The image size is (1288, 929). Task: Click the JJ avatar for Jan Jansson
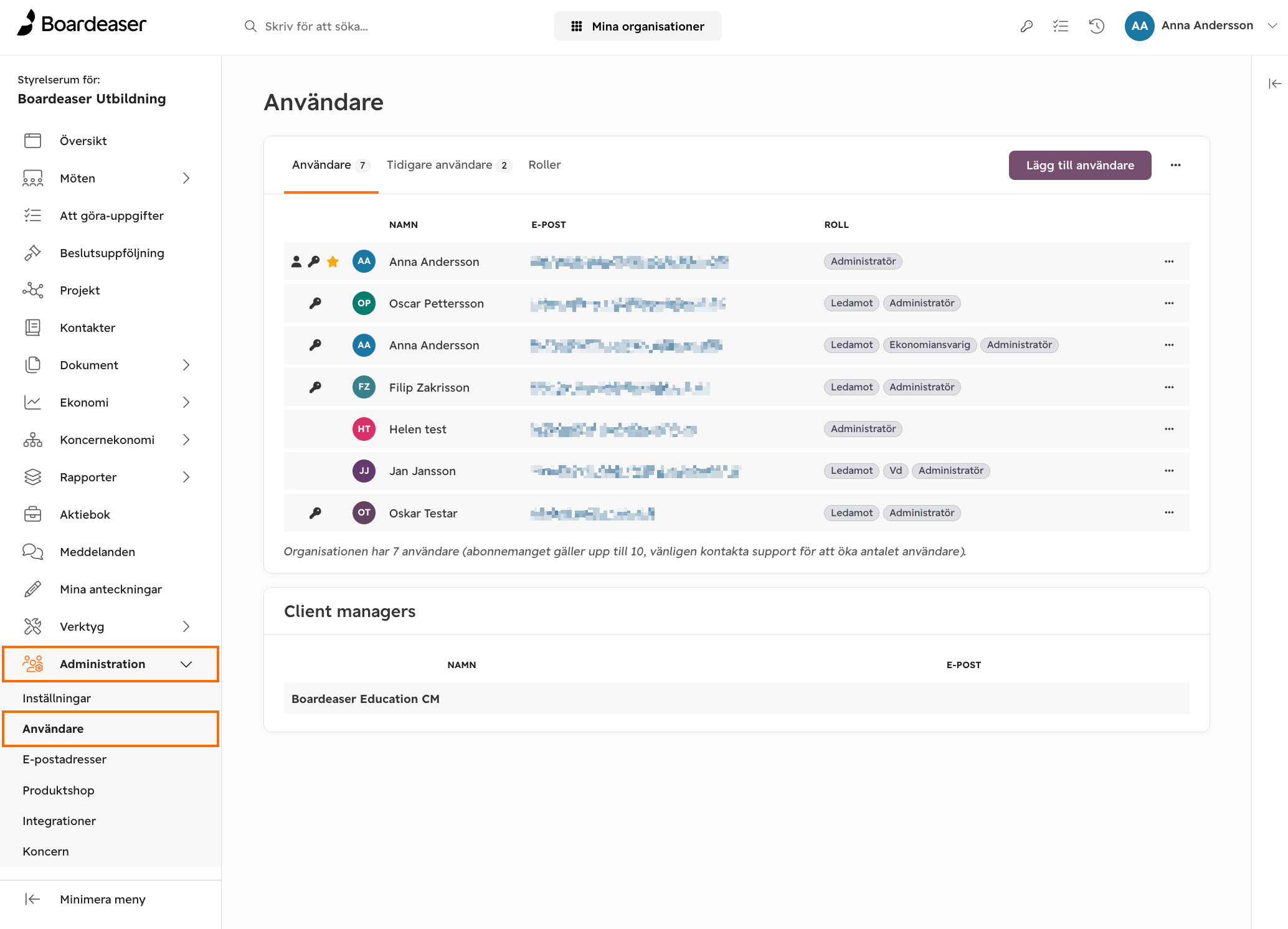(x=364, y=471)
